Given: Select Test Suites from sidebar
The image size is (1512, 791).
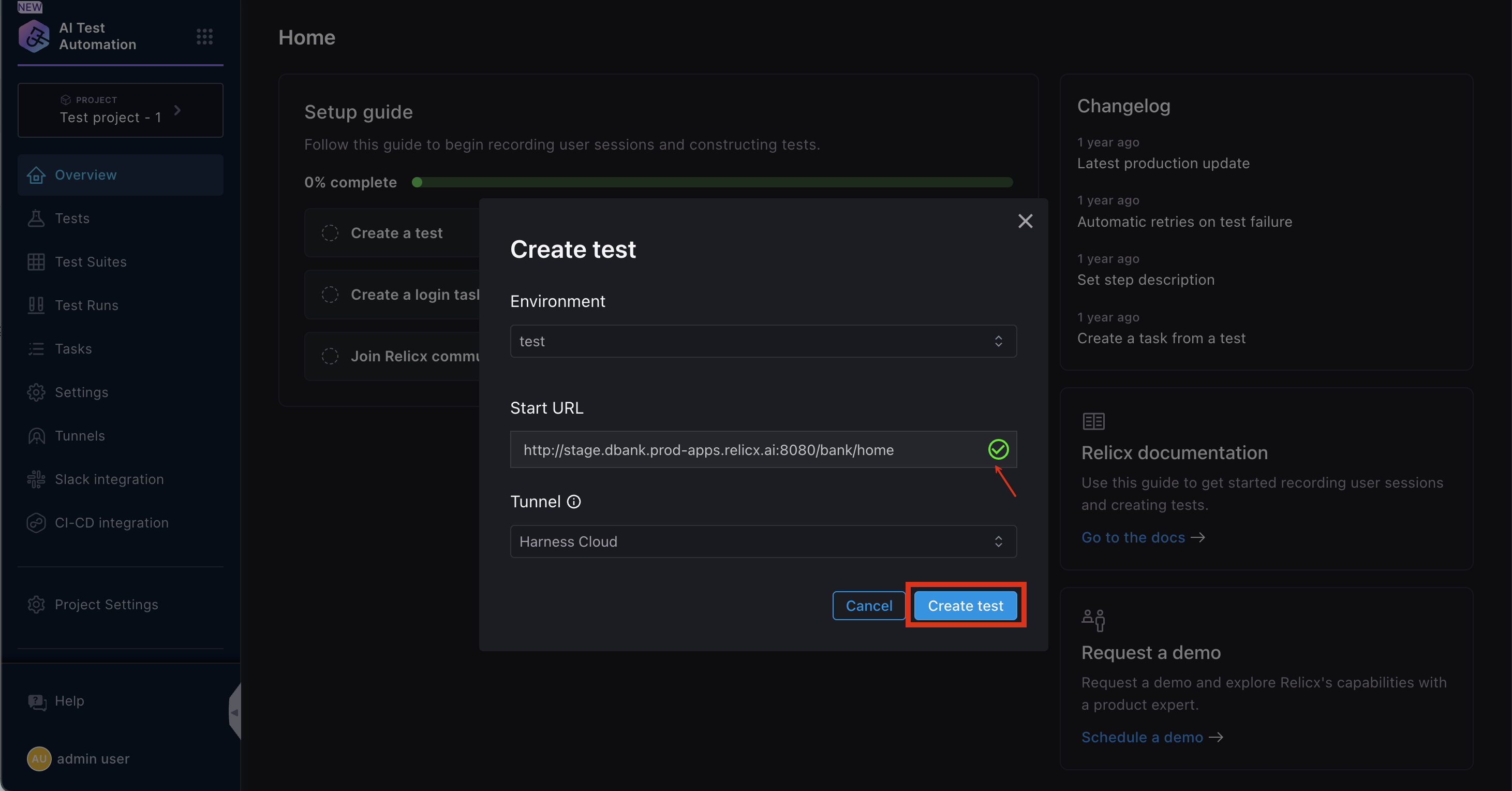Looking at the screenshot, I should 91,261.
